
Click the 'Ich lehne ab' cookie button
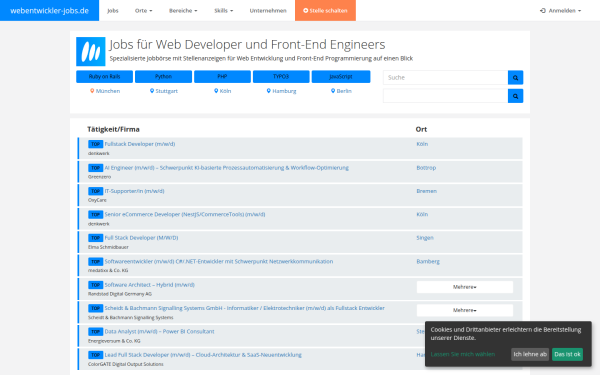(530, 354)
